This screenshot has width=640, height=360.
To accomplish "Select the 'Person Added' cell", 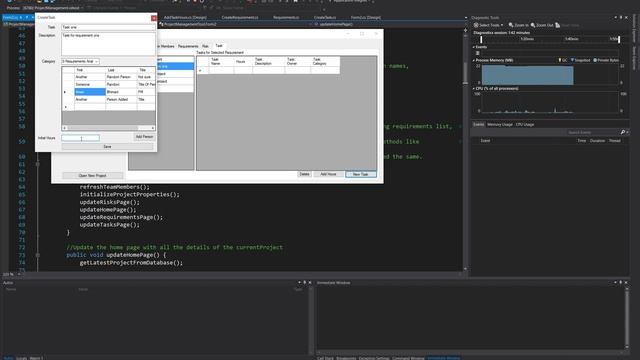I will 121,100.
